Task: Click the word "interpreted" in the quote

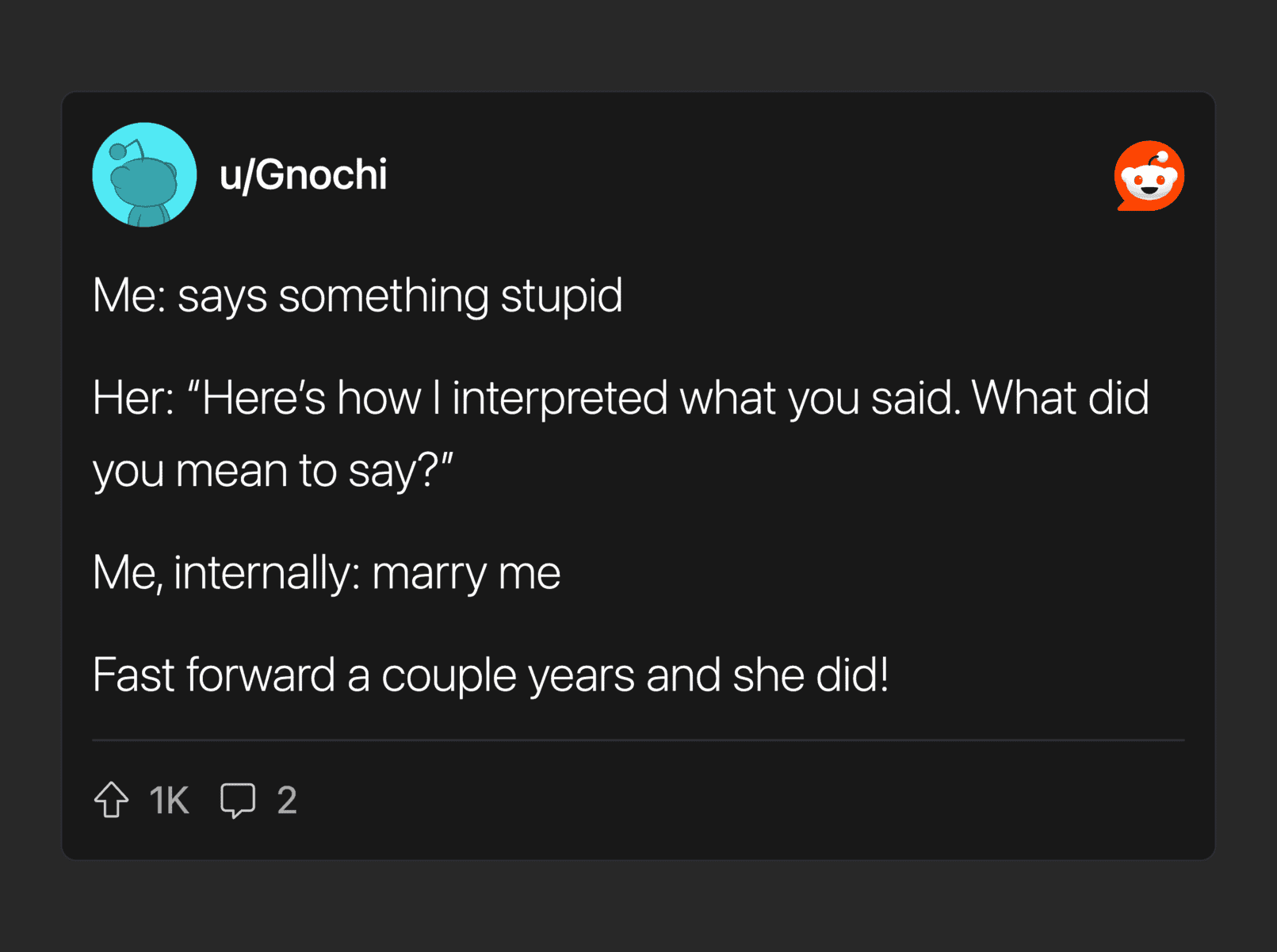Action: (560, 397)
